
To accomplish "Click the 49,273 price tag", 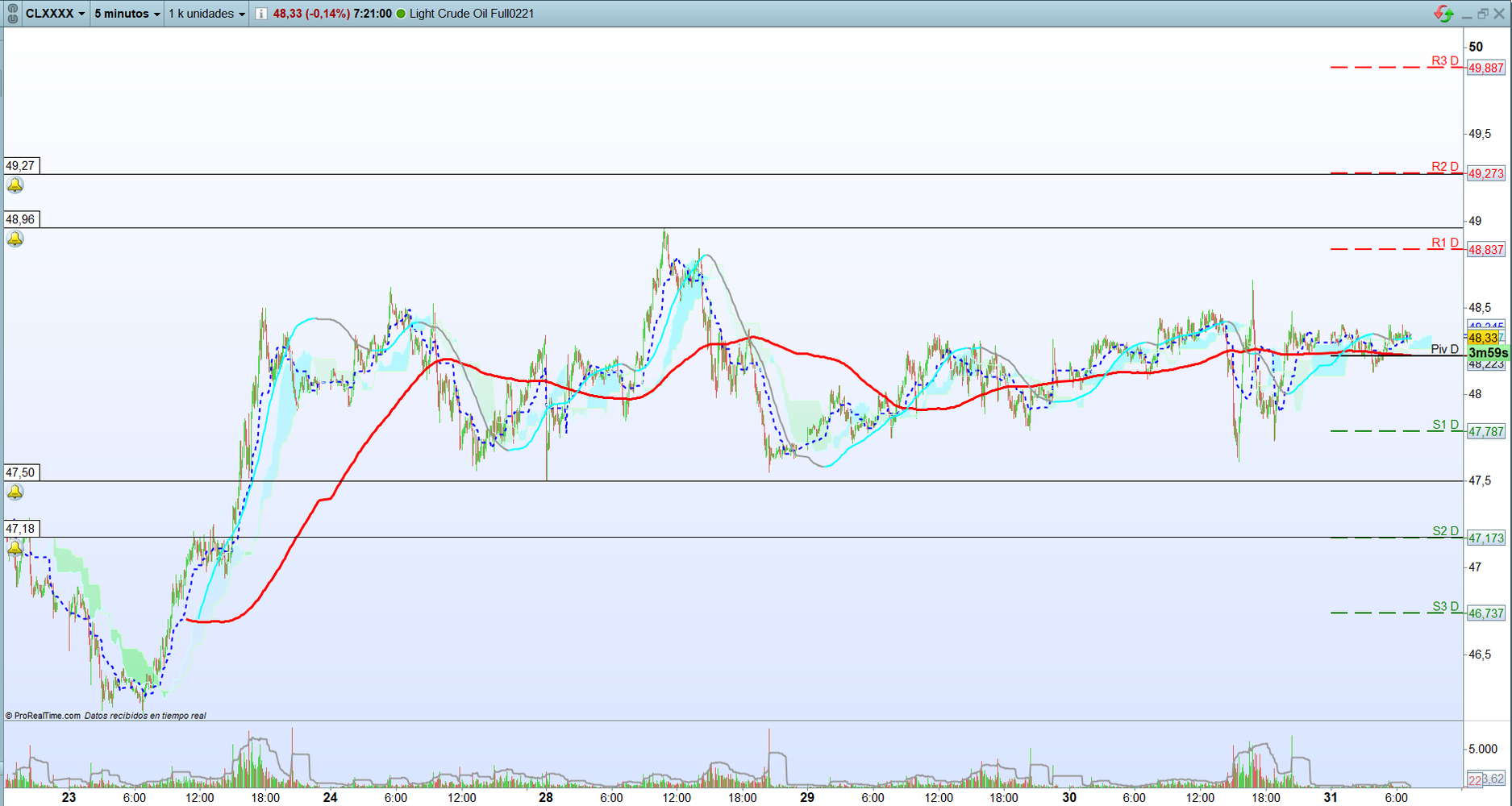I will click(1485, 173).
